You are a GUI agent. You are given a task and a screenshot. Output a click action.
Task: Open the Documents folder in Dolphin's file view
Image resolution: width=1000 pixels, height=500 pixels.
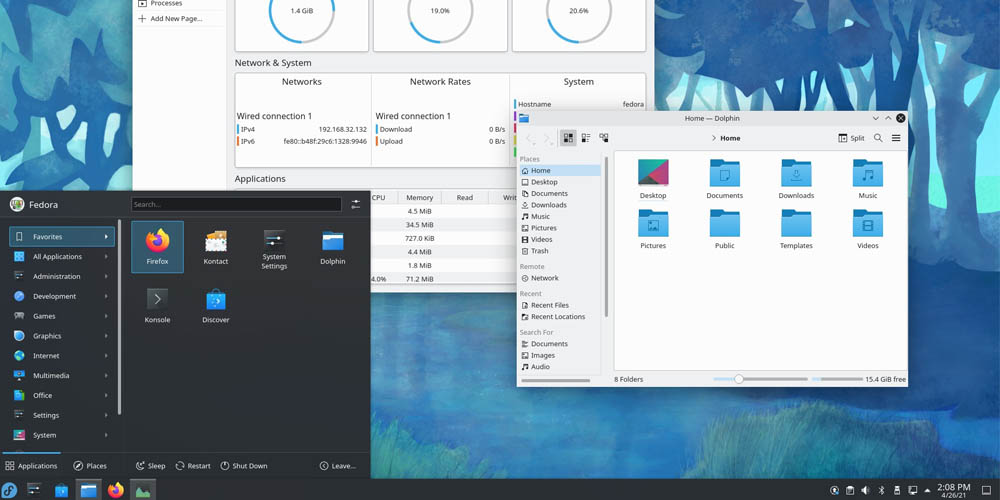(724, 179)
